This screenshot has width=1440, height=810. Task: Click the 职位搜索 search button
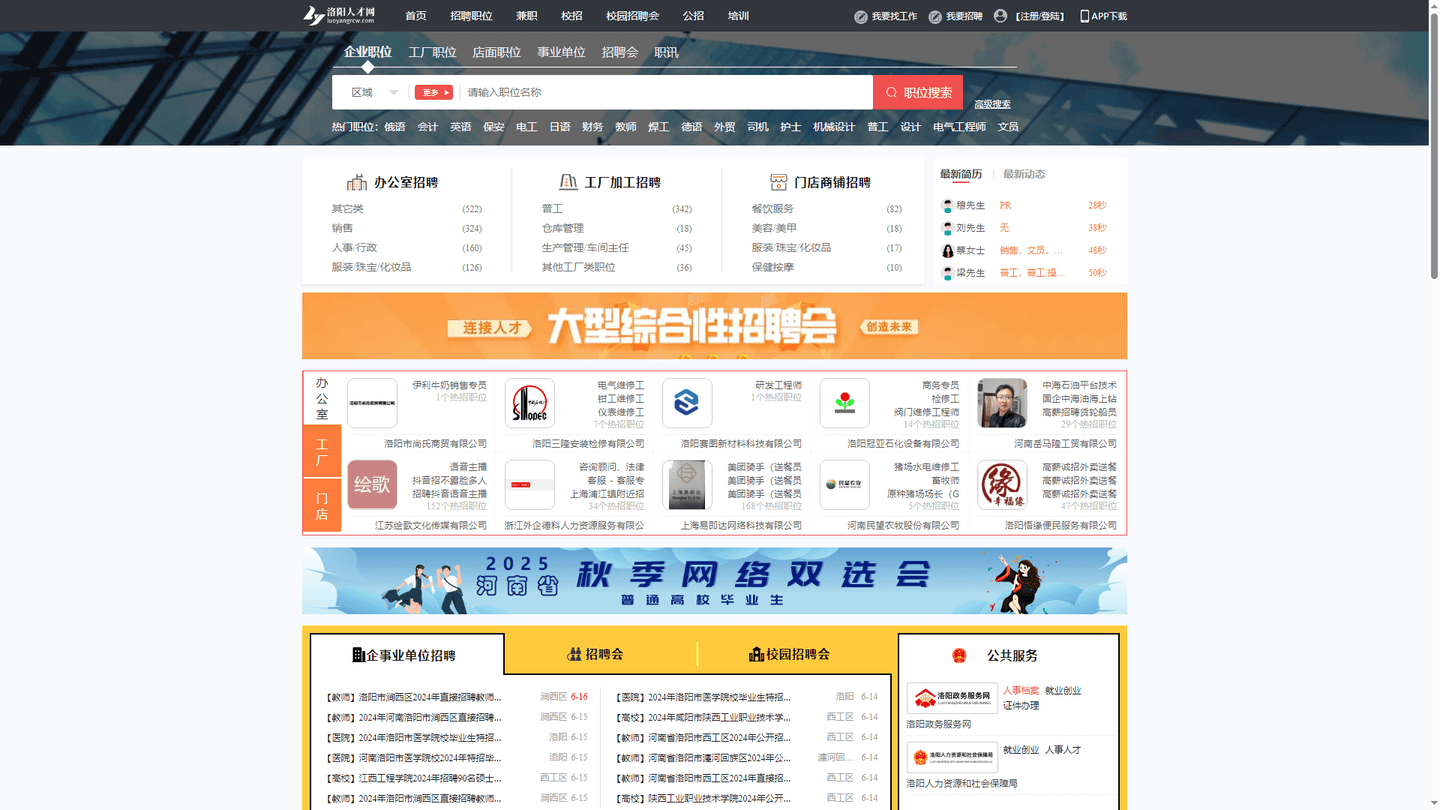click(x=918, y=92)
